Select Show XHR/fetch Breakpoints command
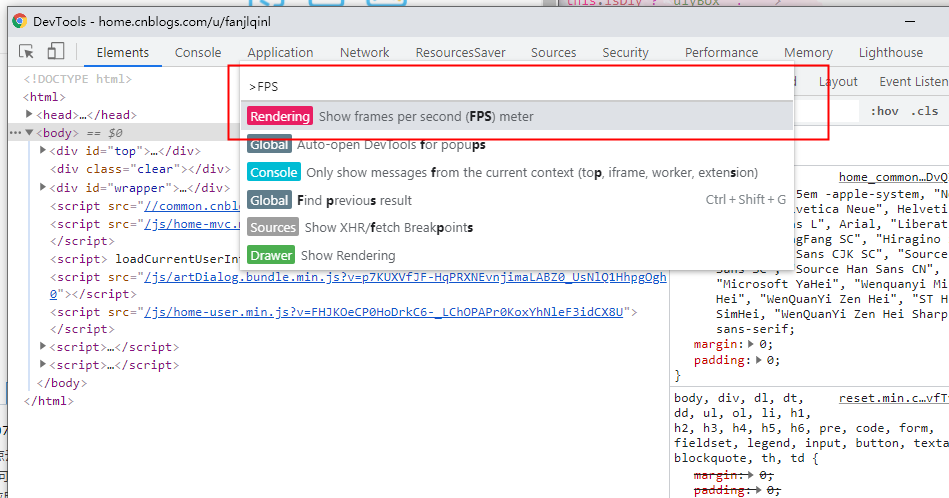The image size is (949, 498). (517, 228)
